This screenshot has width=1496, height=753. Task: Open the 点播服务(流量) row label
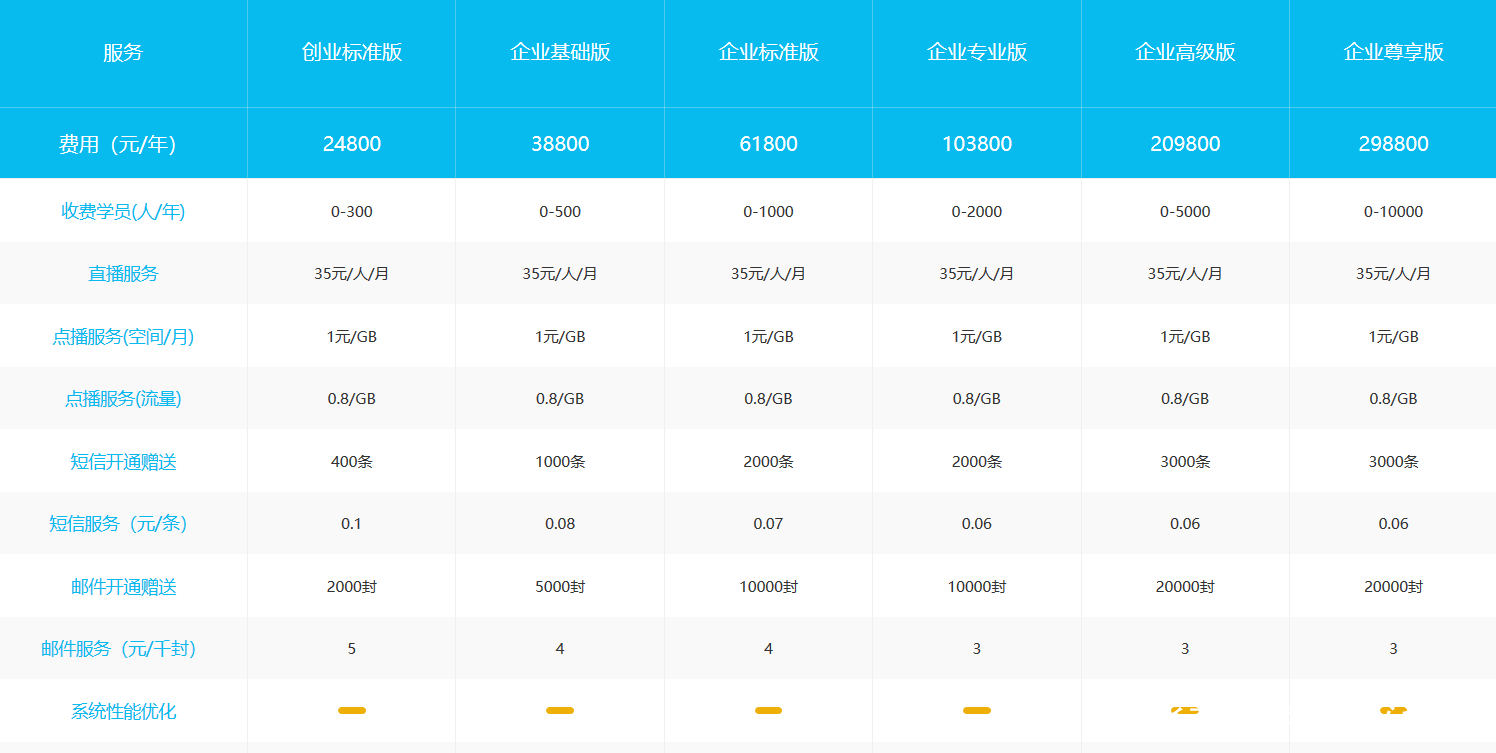pos(123,398)
